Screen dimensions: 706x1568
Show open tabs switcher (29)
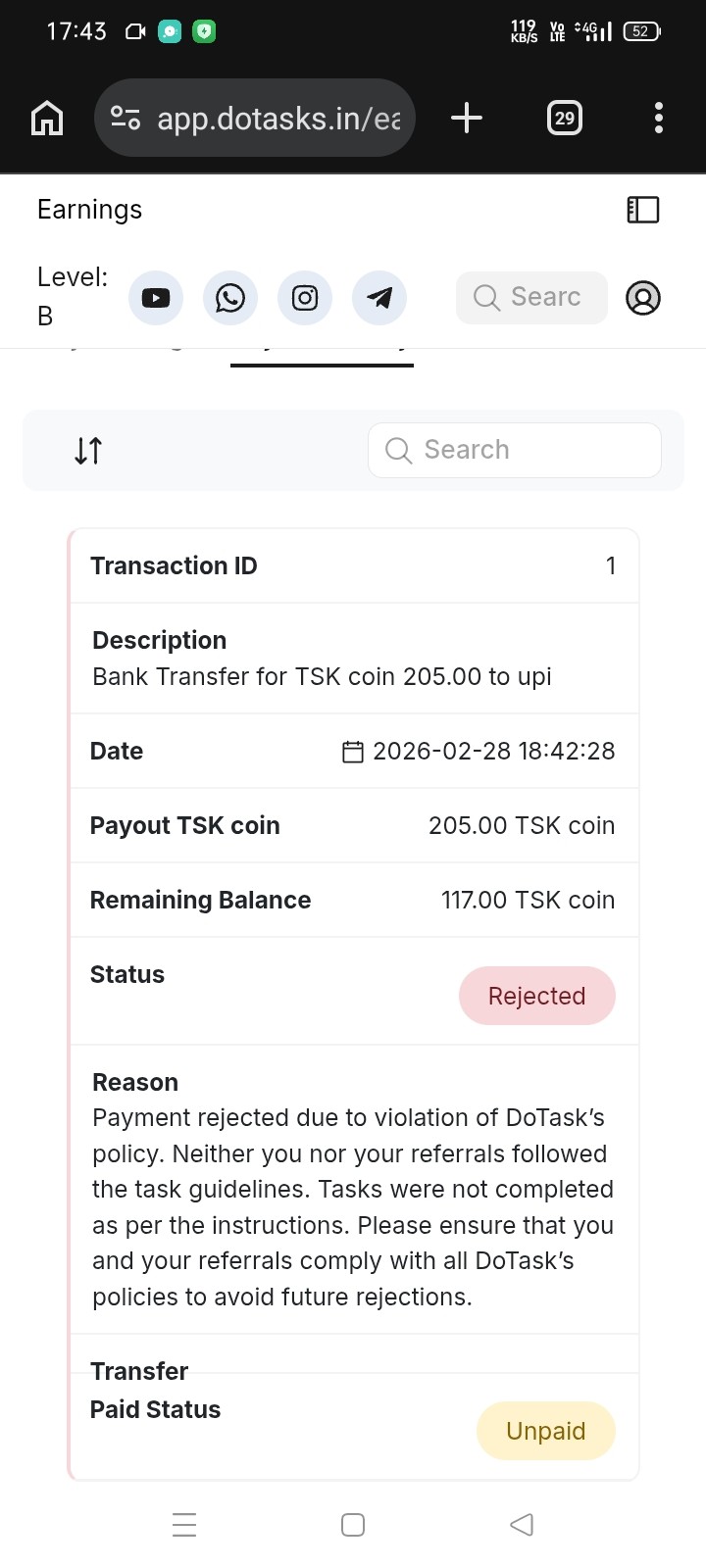[565, 119]
